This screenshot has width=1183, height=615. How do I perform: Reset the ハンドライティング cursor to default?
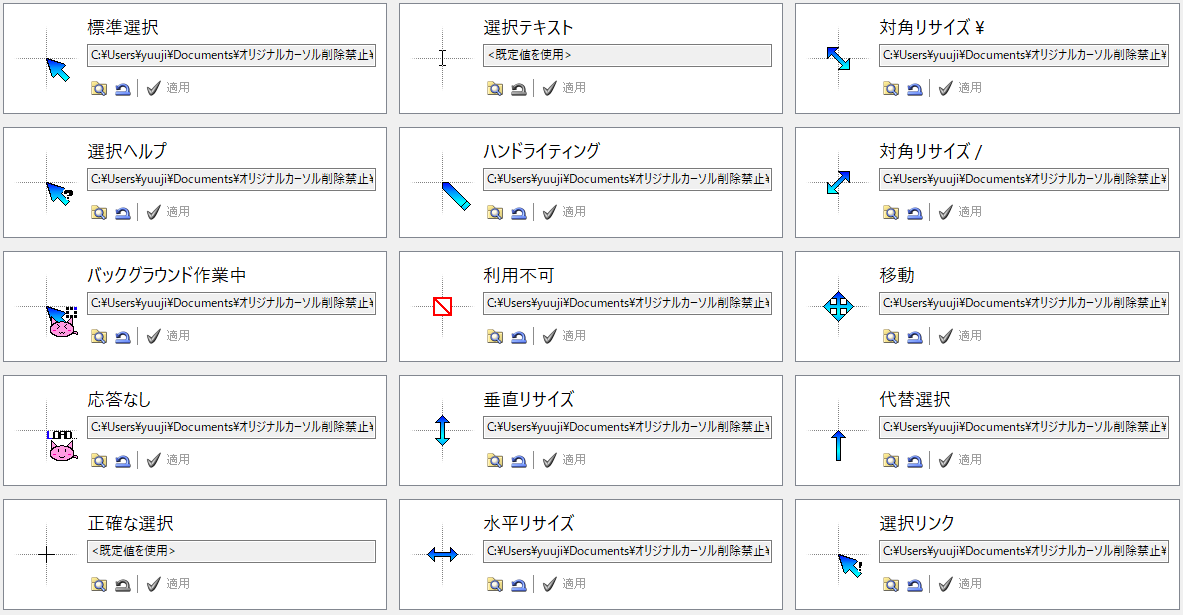[x=518, y=212]
